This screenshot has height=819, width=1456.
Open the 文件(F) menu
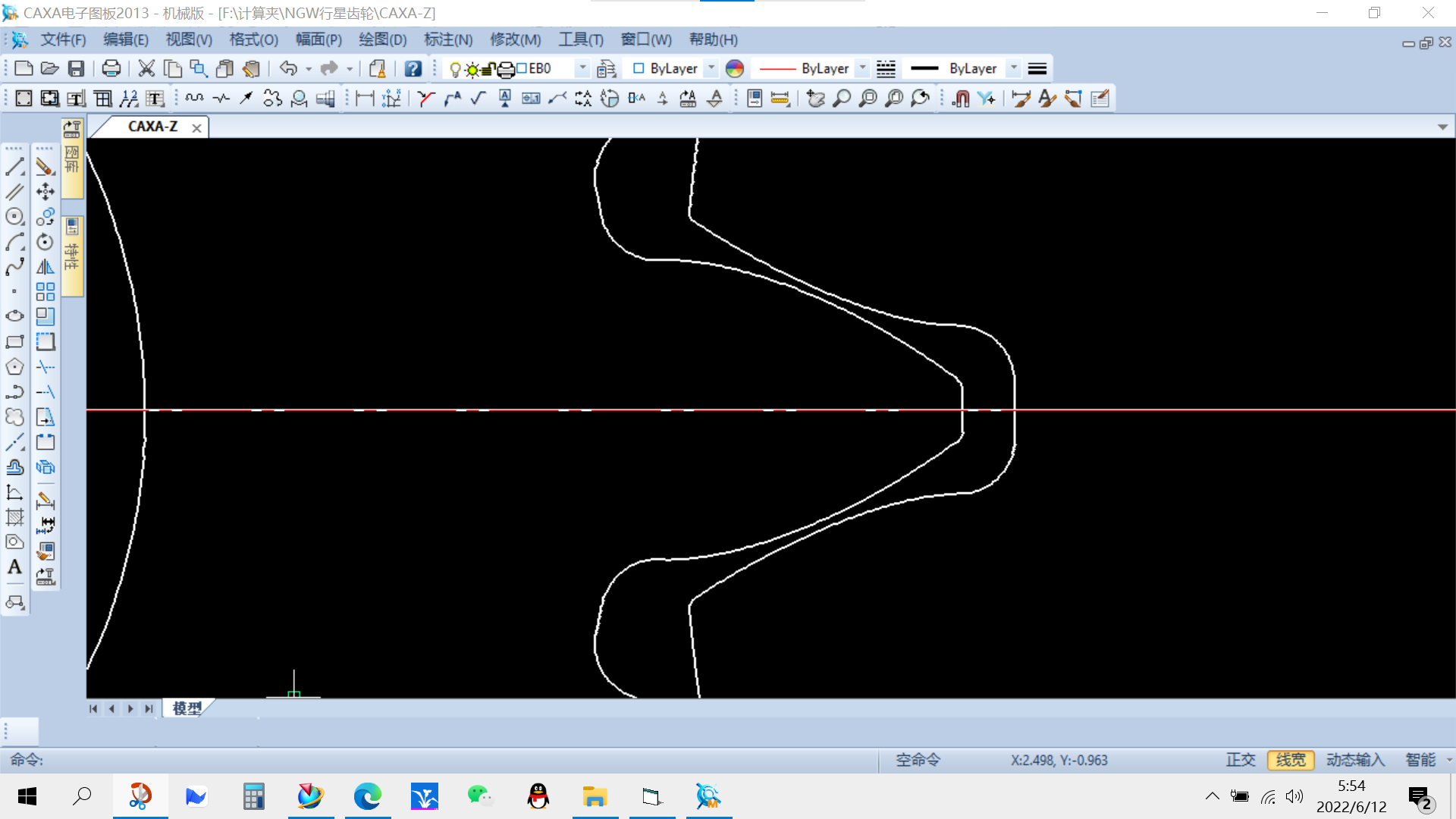coord(63,39)
